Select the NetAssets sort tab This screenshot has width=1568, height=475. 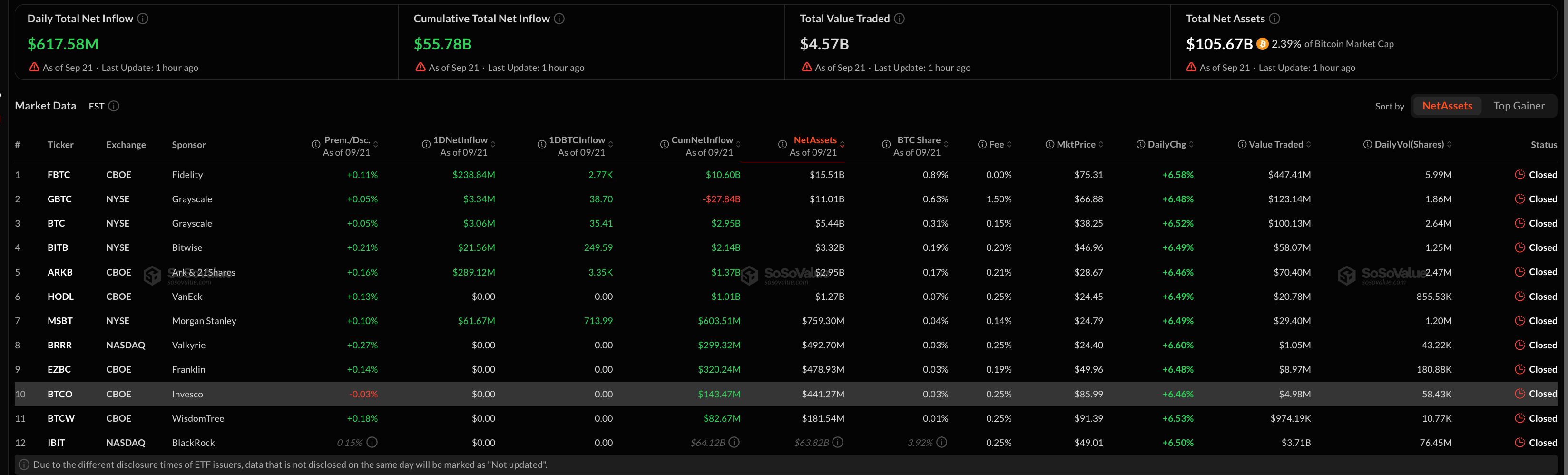pos(1447,106)
